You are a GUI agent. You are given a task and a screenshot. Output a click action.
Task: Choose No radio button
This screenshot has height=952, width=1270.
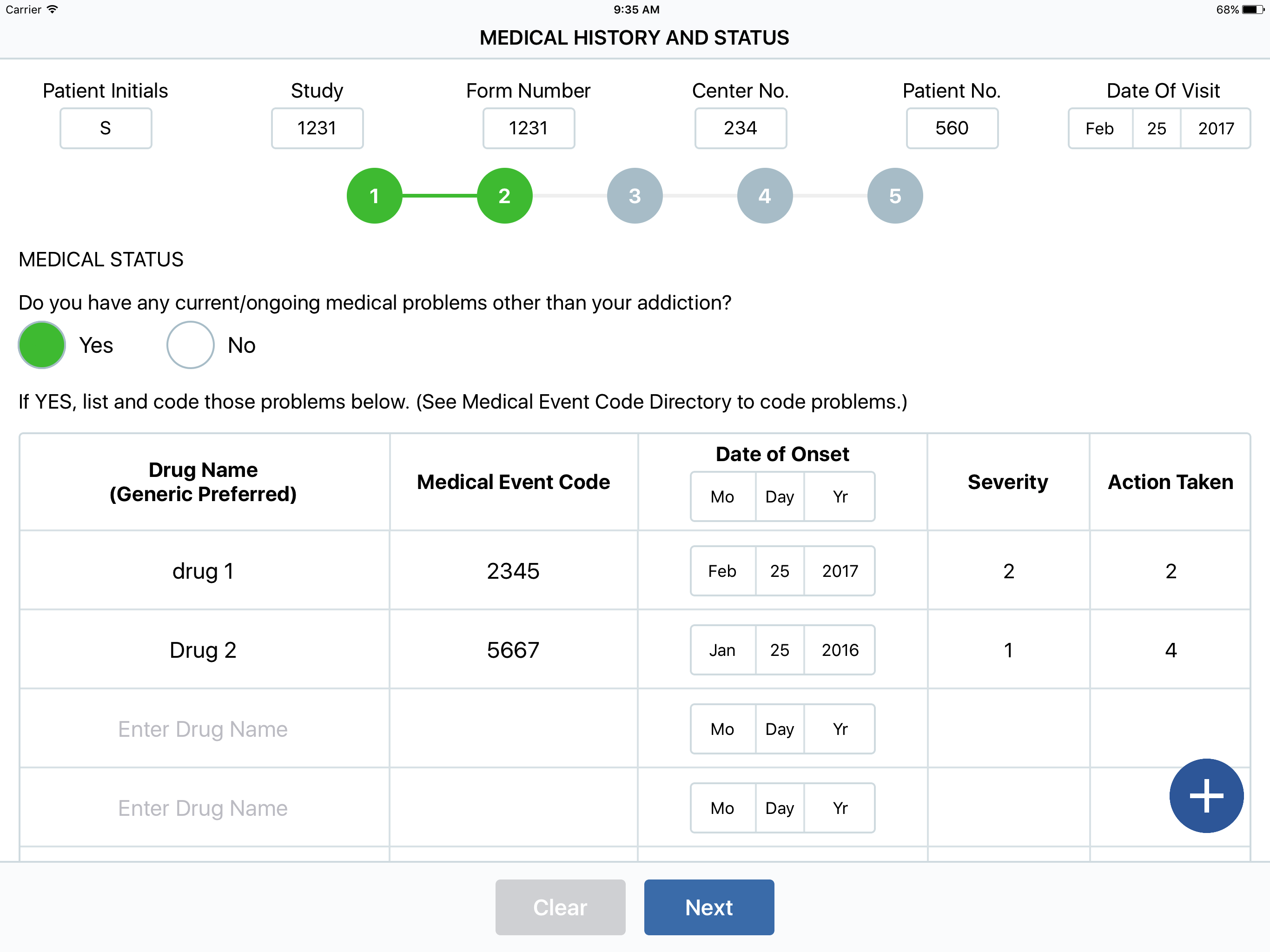click(x=190, y=345)
